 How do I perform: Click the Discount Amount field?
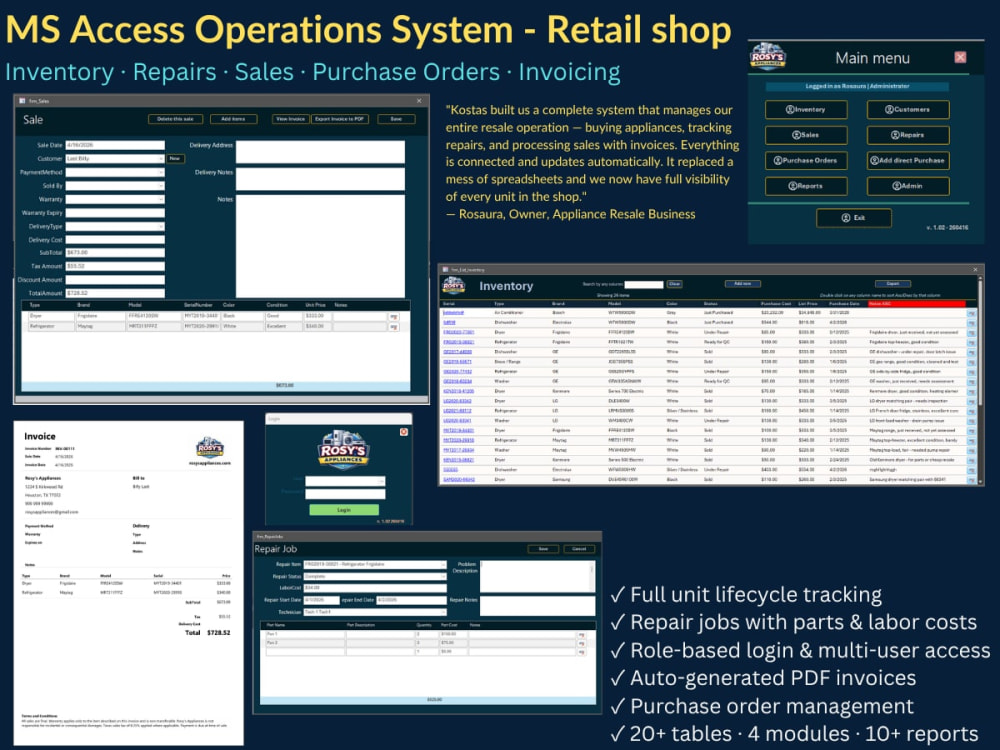click(x=115, y=280)
